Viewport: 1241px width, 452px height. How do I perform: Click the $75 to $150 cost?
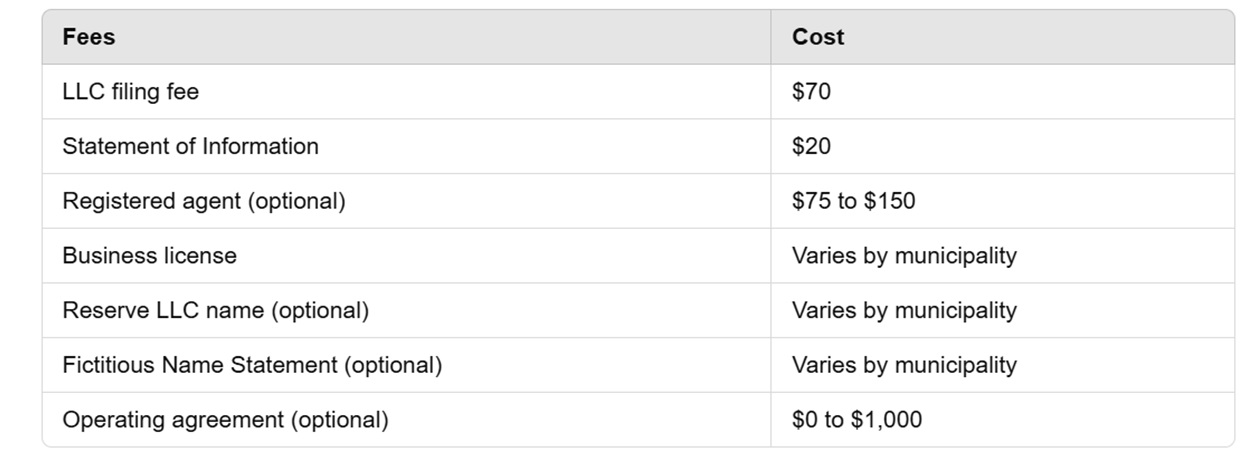click(853, 201)
